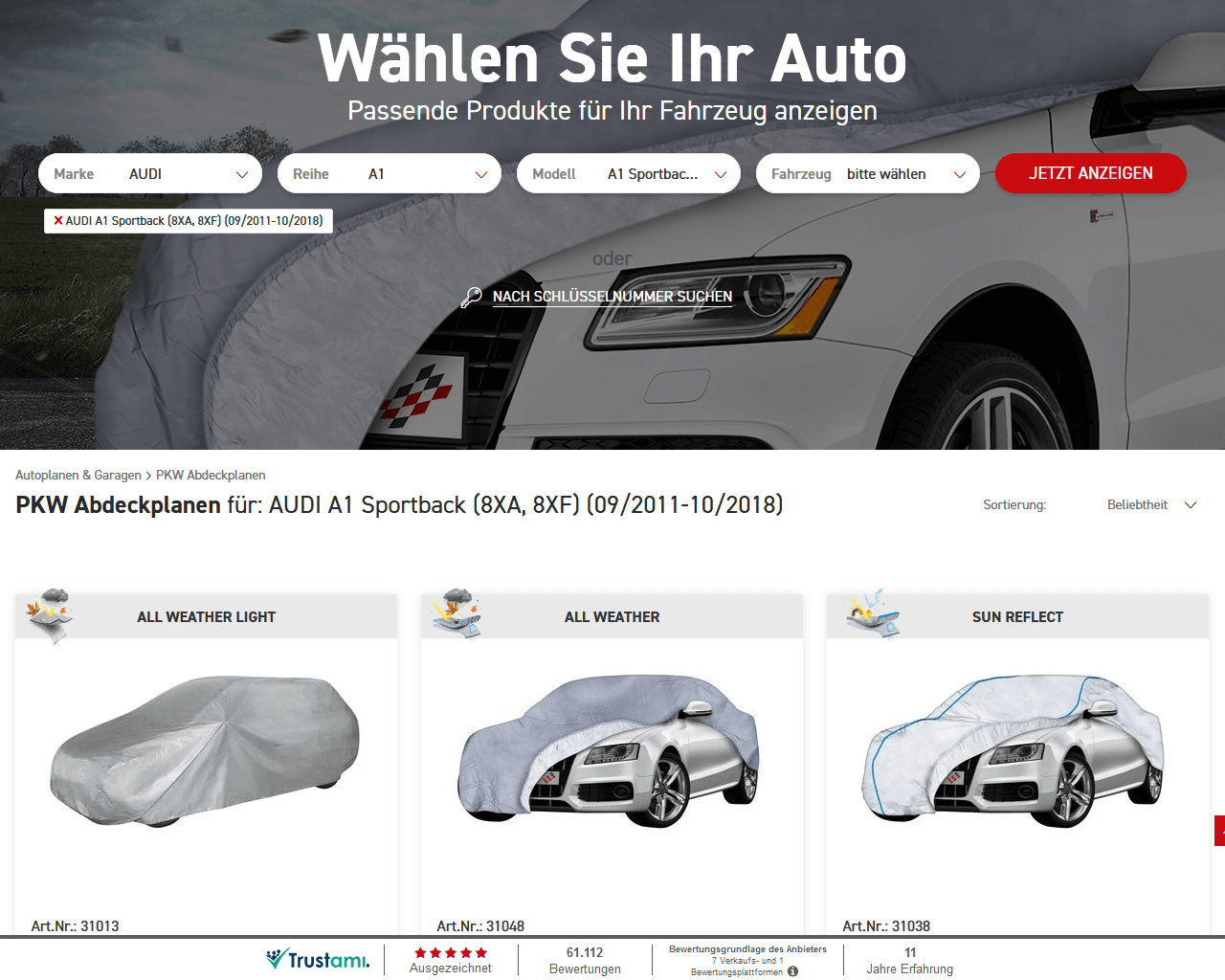
Task: Click the Modell dropdown chevron arrow
Action: coord(721,174)
